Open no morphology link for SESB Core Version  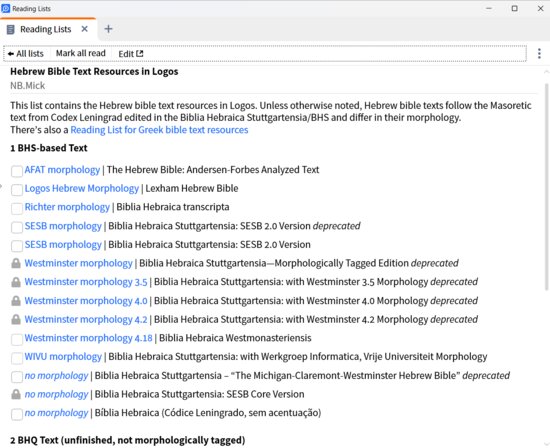56,394
